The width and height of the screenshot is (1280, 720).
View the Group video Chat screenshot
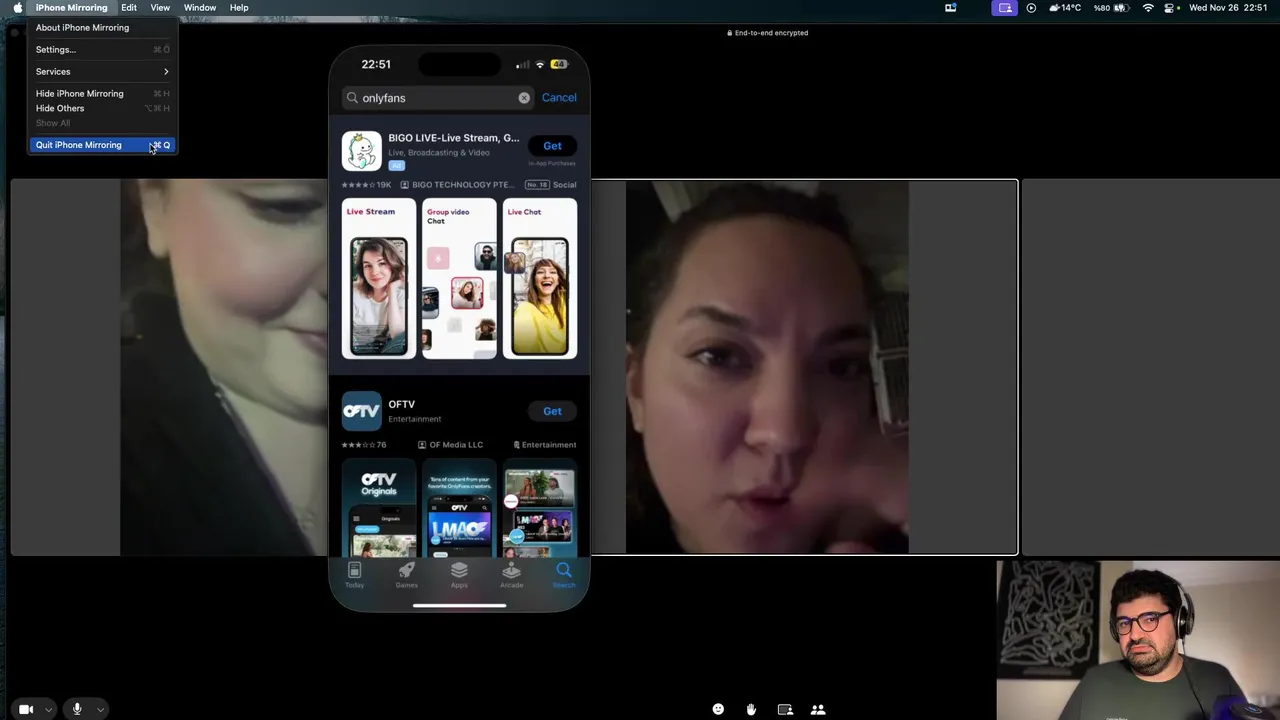coord(459,279)
